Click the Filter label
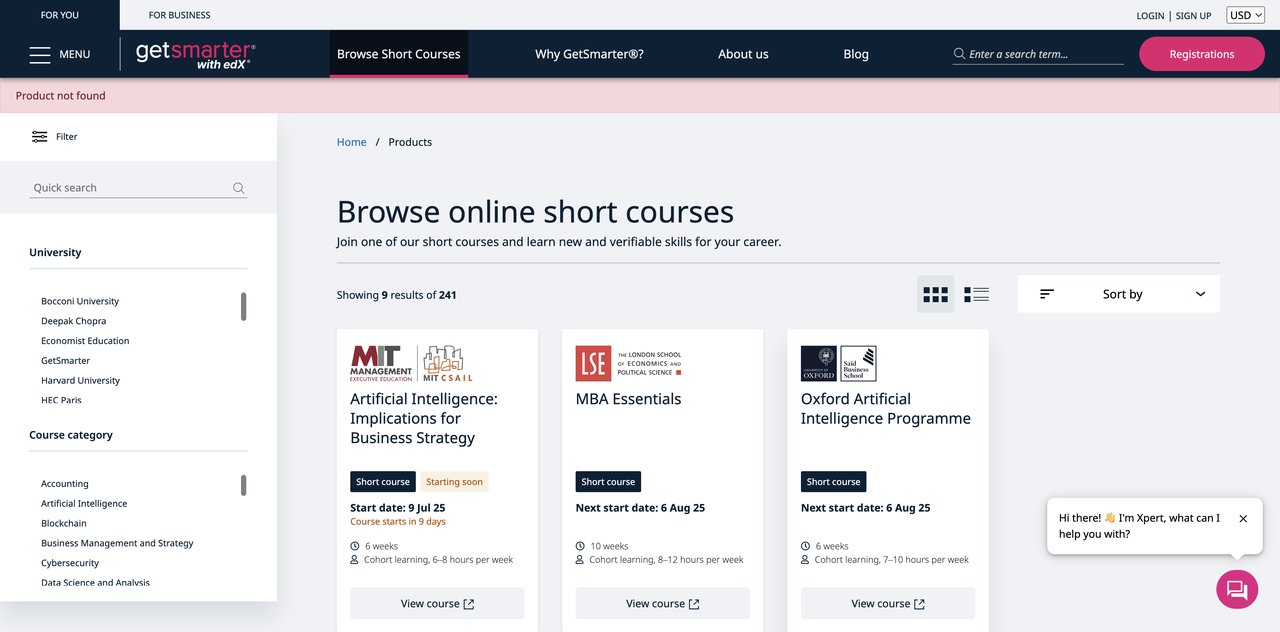The height and width of the screenshot is (632, 1280). pyautogui.click(x=67, y=137)
